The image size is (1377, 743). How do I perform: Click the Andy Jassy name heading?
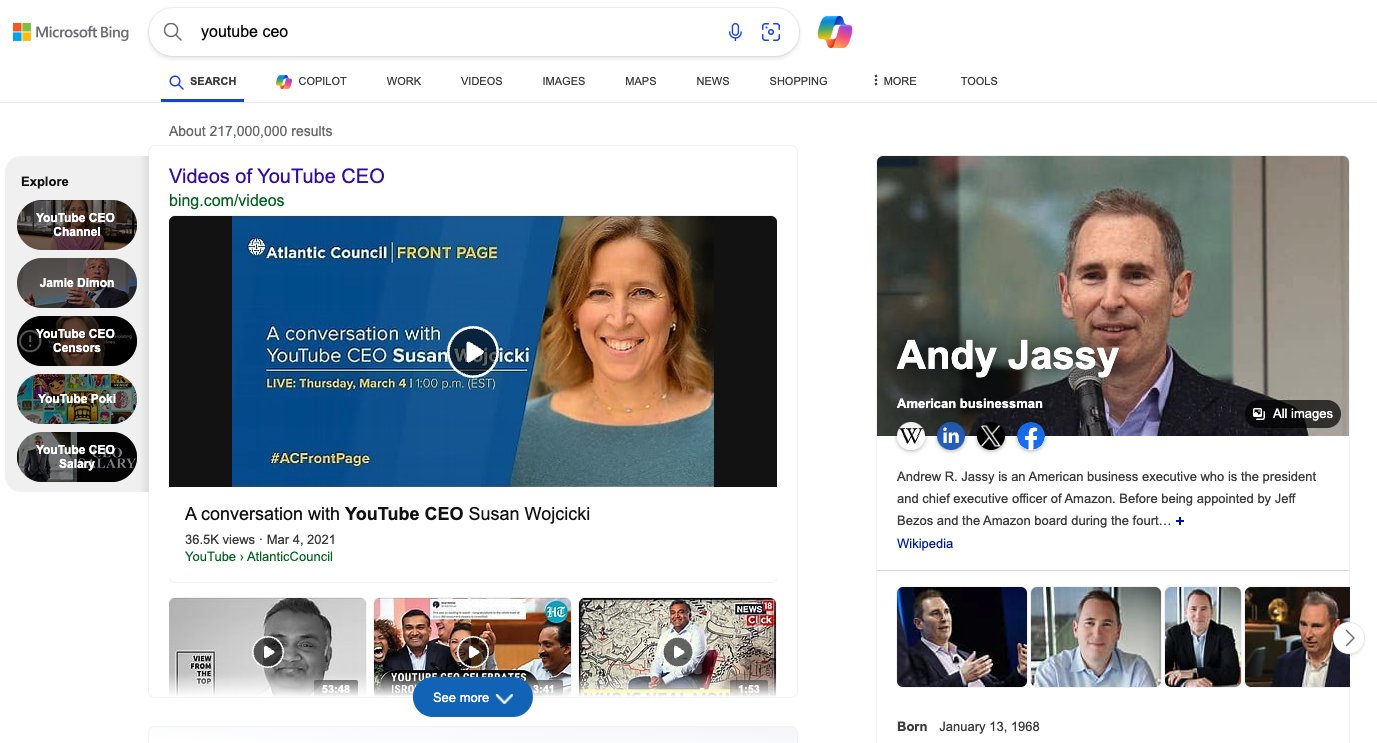click(1007, 355)
